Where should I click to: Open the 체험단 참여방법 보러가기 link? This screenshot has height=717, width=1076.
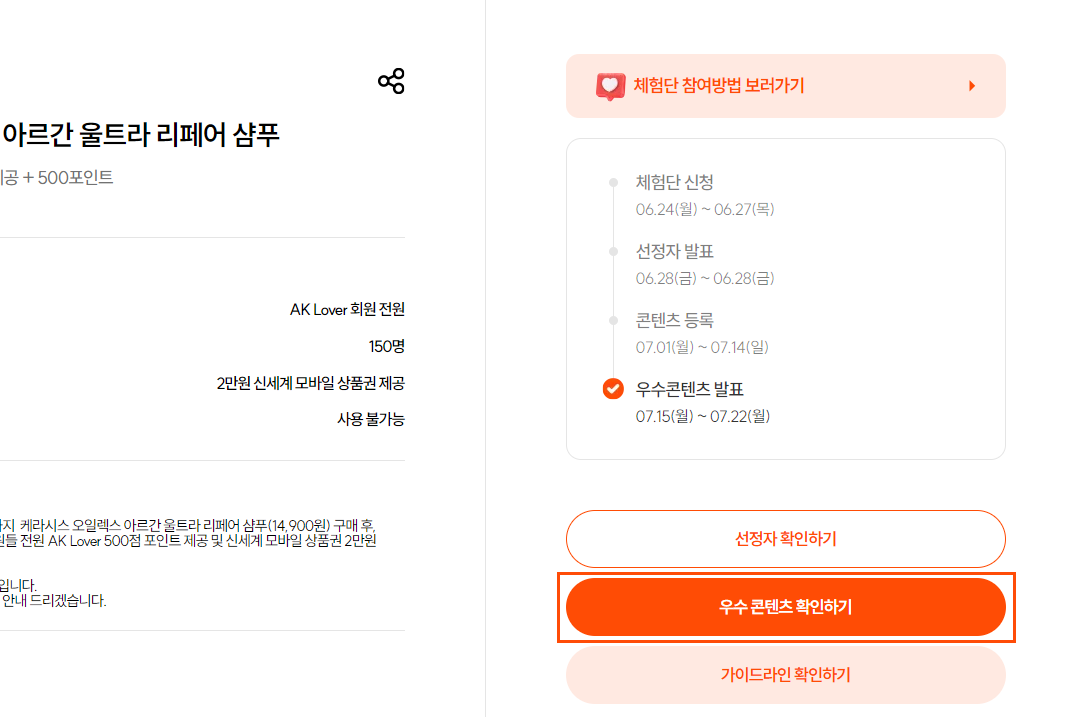[x=718, y=86]
